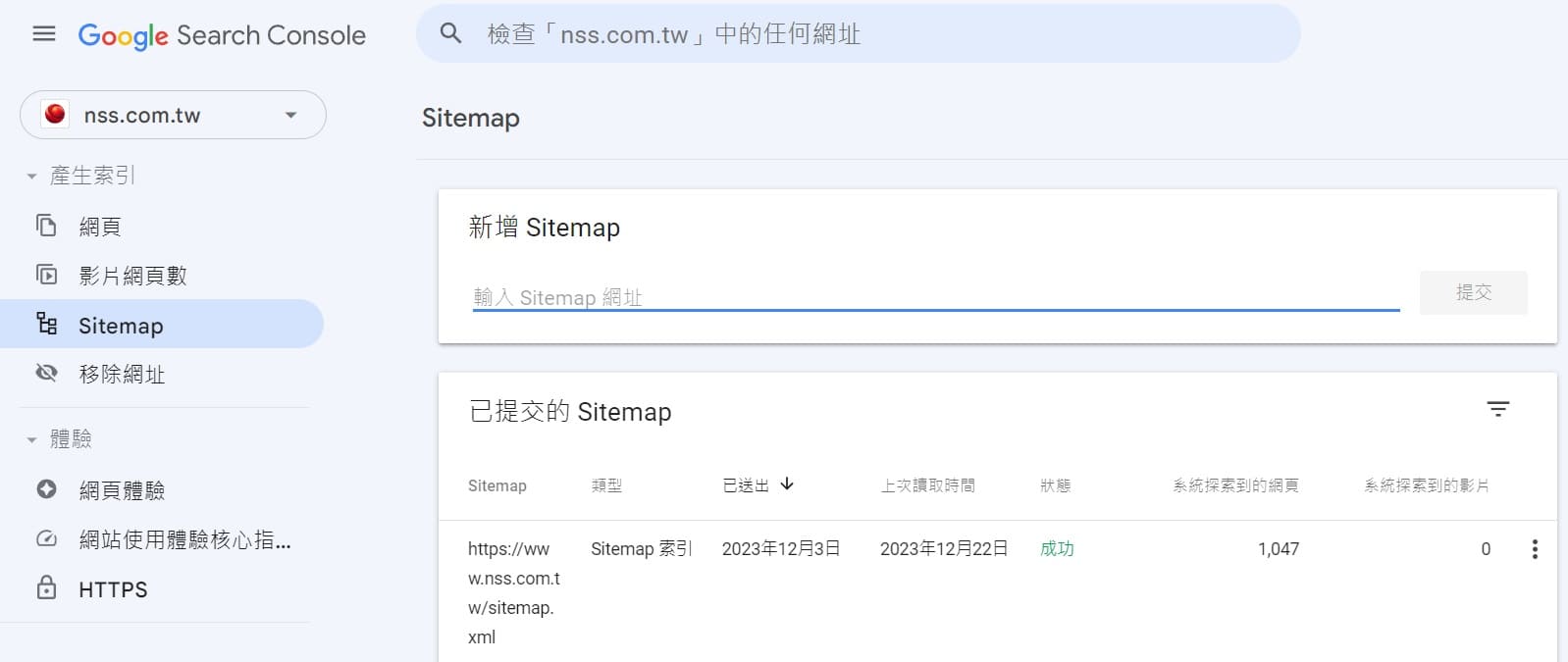
Task: Open the filter icon for submitted sitemaps
Action: pyautogui.click(x=1497, y=409)
